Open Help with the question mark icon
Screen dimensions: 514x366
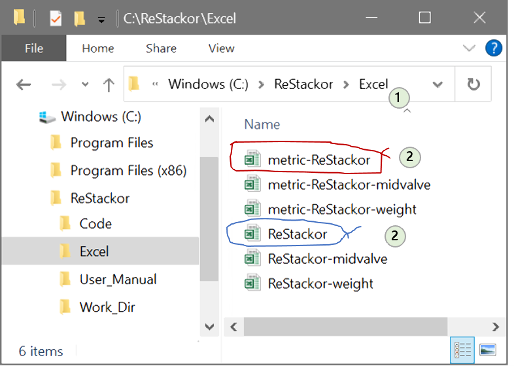(x=493, y=48)
